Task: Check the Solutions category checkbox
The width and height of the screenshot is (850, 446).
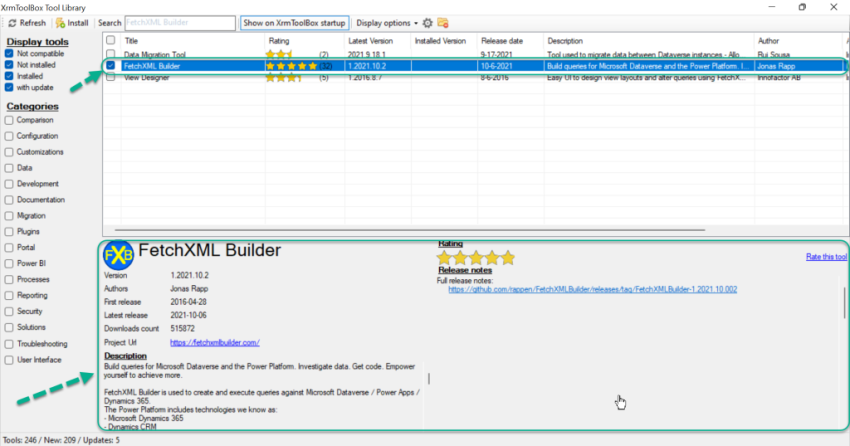Action: (x=9, y=328)
